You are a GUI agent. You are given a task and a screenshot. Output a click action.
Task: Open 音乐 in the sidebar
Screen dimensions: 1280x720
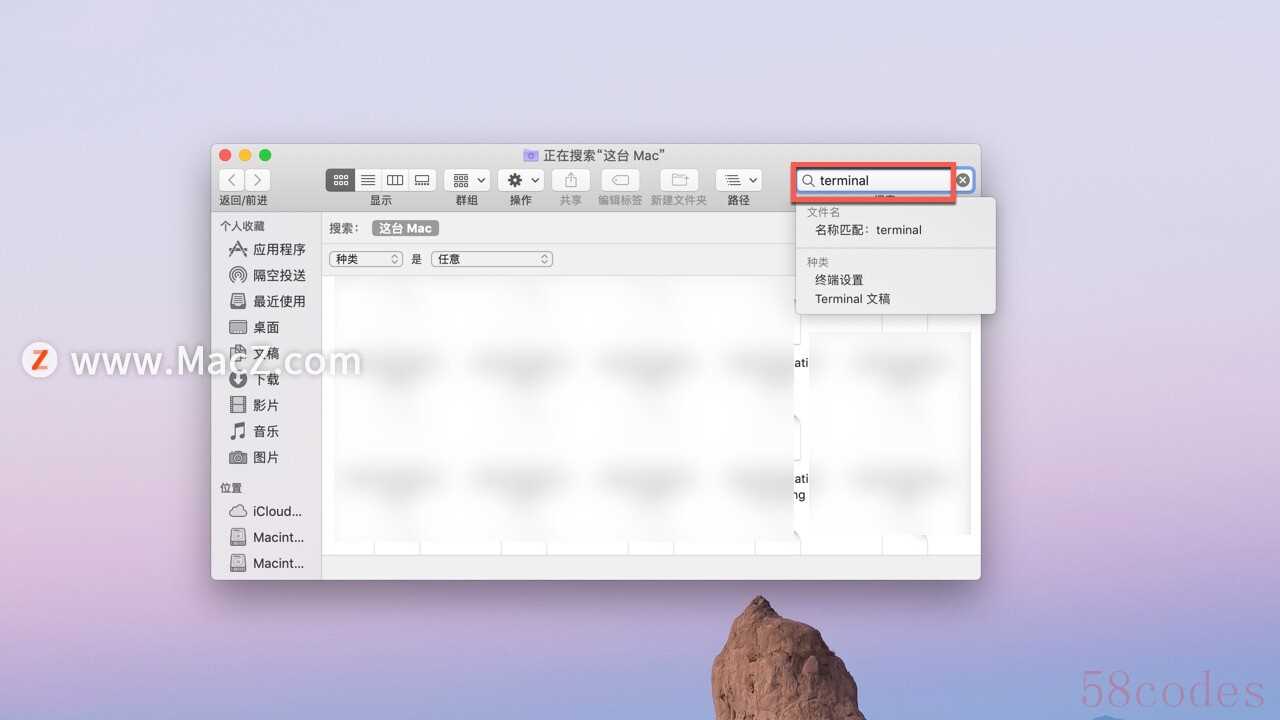[x=255, y=431]
